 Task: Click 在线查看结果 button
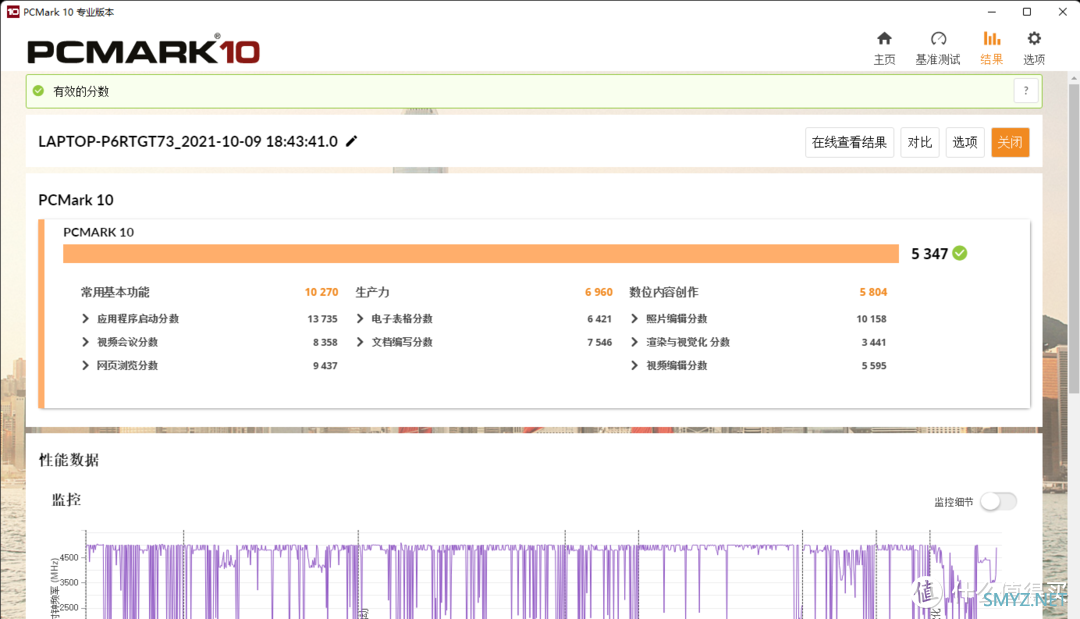849,143
